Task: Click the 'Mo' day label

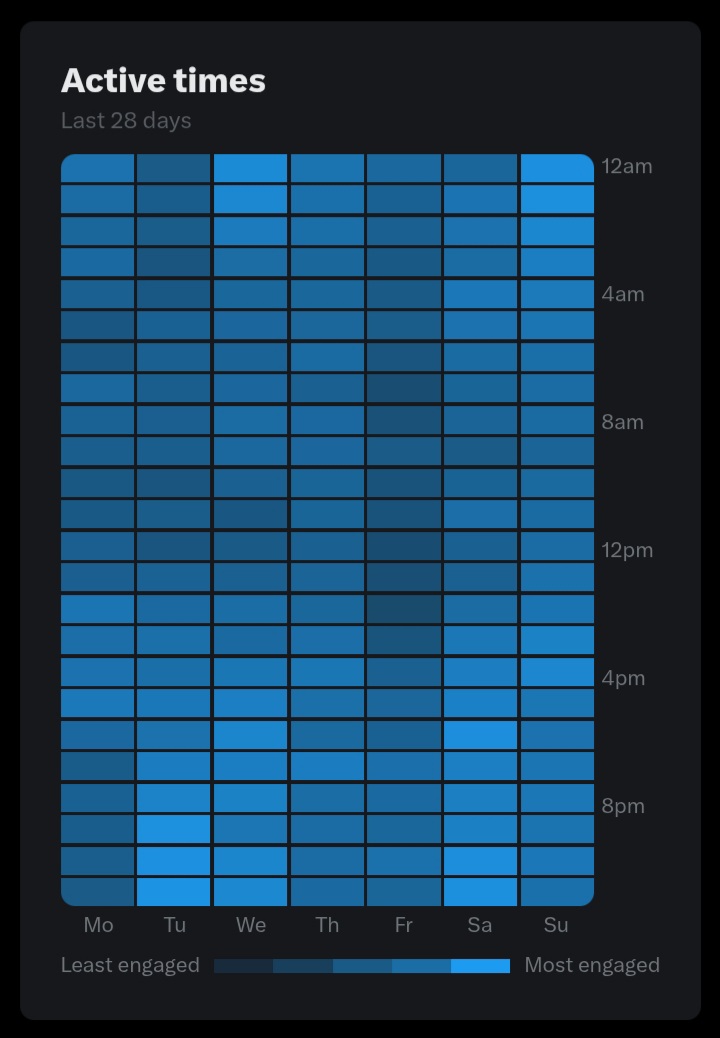Action: click(x=98, y=925)
